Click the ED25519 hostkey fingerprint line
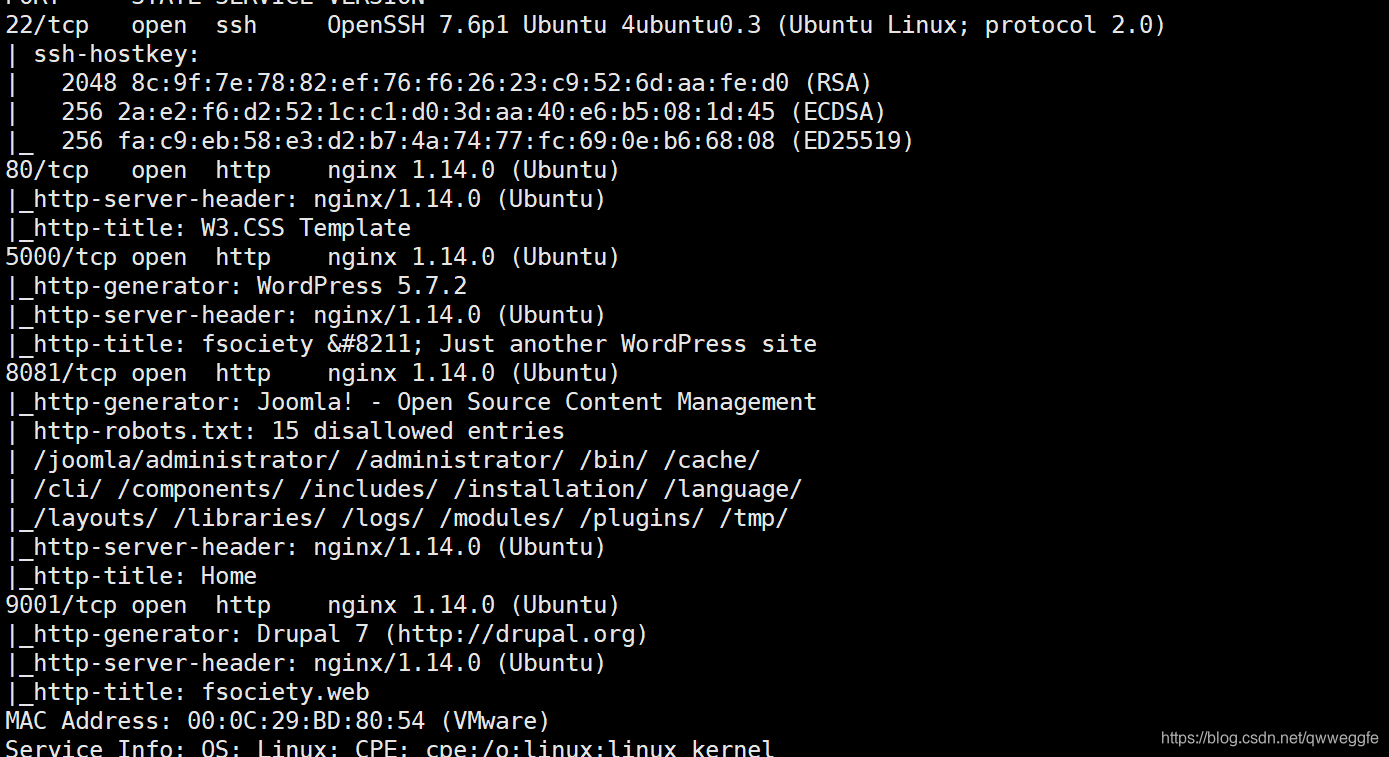Screen dimensions: 1389x757 pos(460,141)
